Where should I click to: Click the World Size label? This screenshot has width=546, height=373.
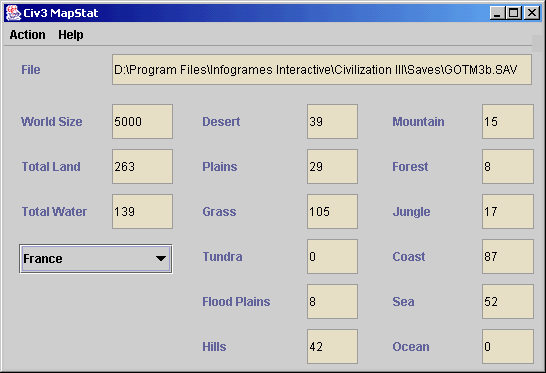coord(52,122)
